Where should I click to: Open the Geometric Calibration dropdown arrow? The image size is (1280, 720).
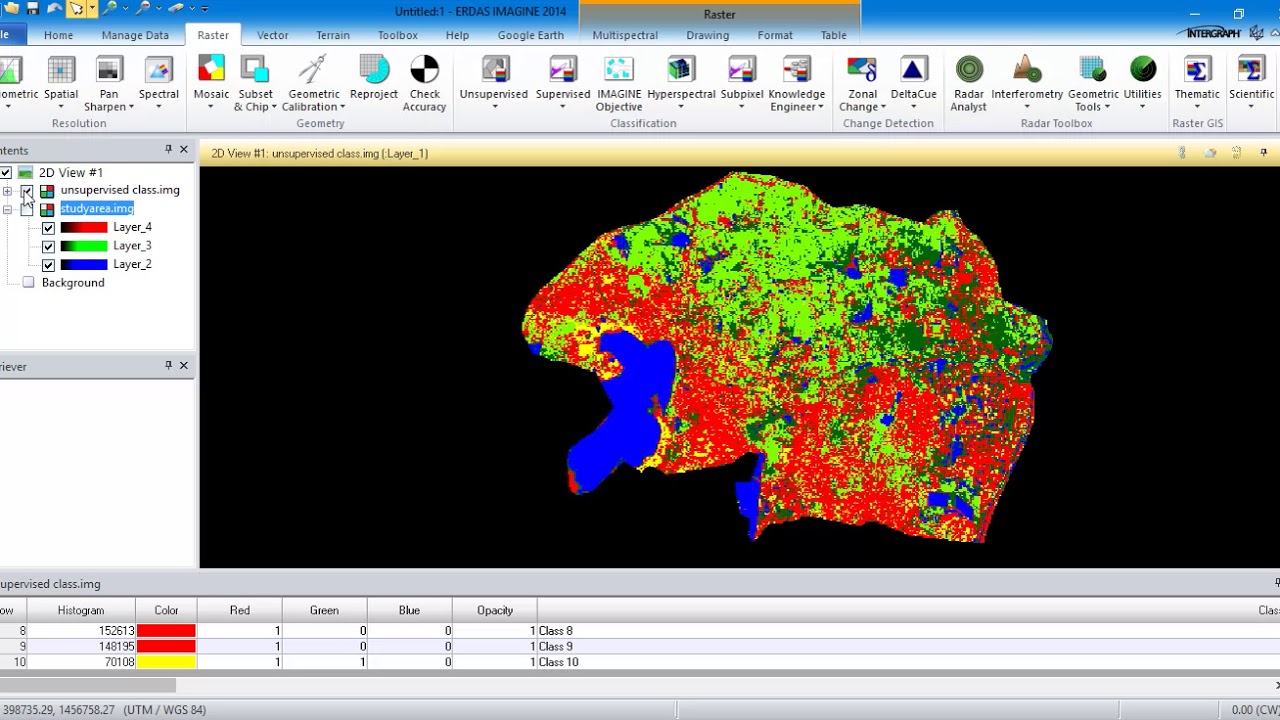[x=342, y=107]
